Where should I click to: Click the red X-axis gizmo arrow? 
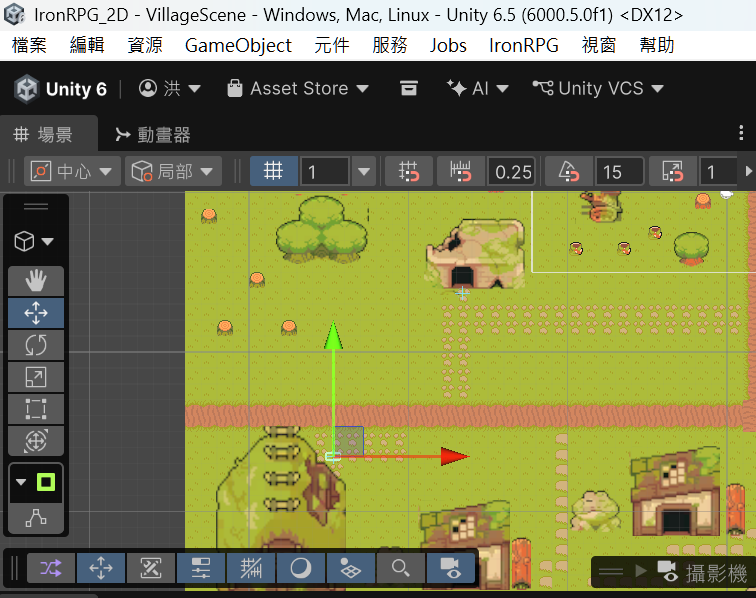(455, 456)
